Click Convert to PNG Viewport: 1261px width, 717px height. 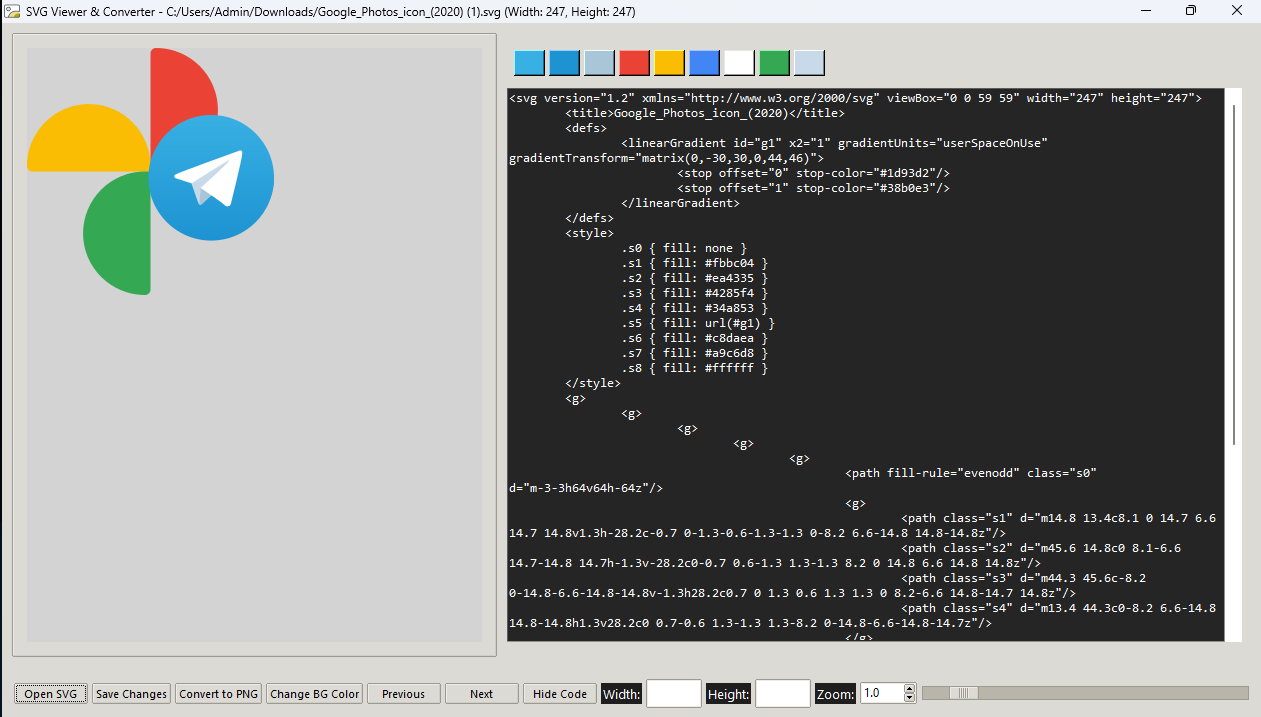[x=219, y=694]
